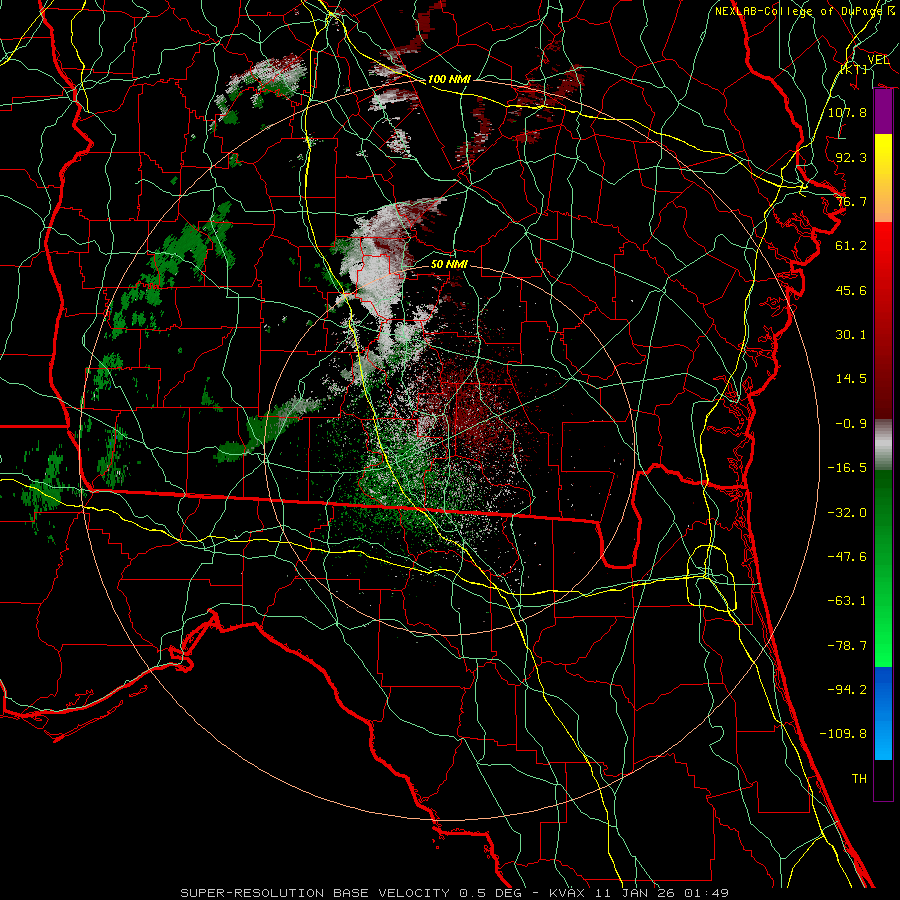
Task: Click the -109.8 velocity scale value
Action: pos(843,734)
